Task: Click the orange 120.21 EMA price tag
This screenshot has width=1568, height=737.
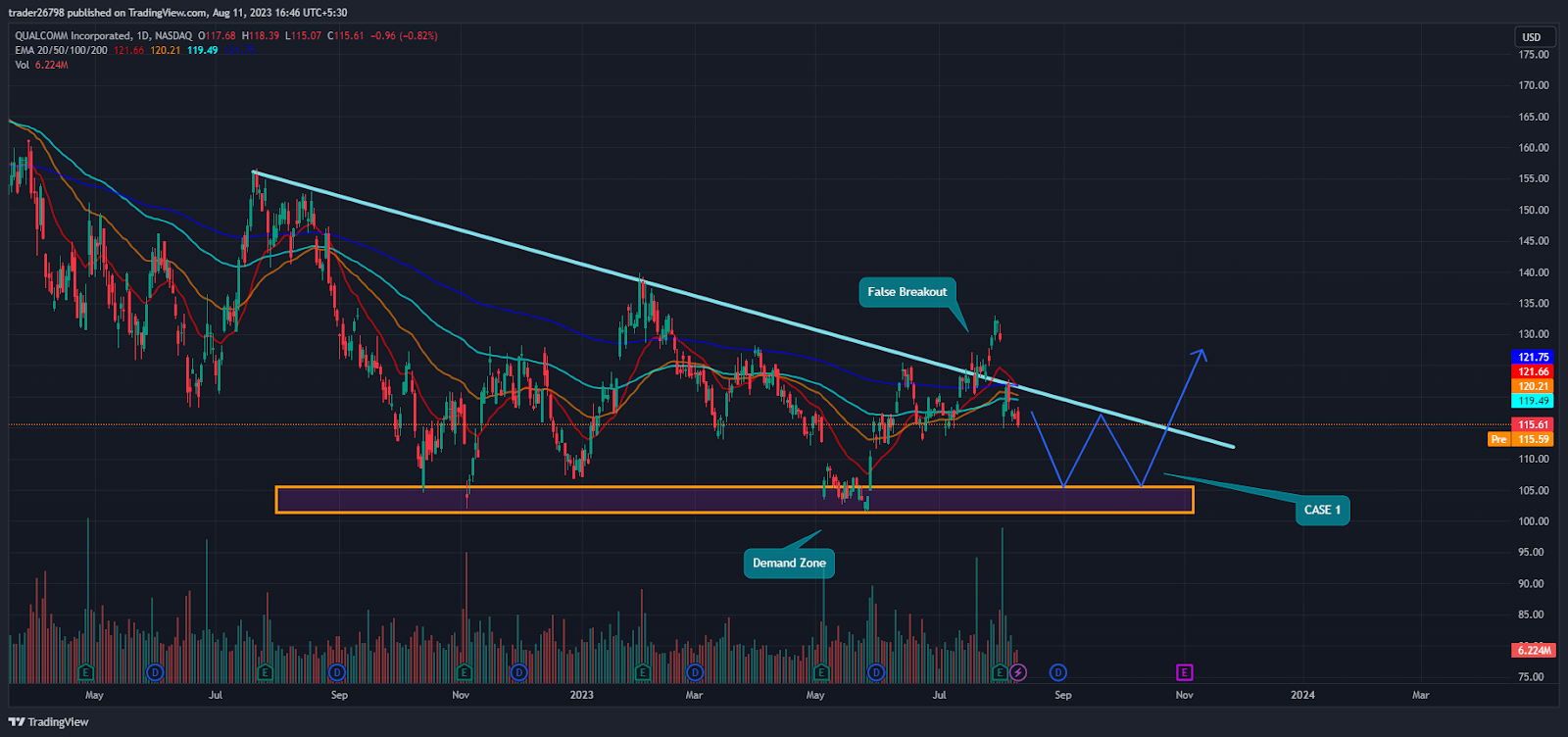Action: [x=1534, y=387]
